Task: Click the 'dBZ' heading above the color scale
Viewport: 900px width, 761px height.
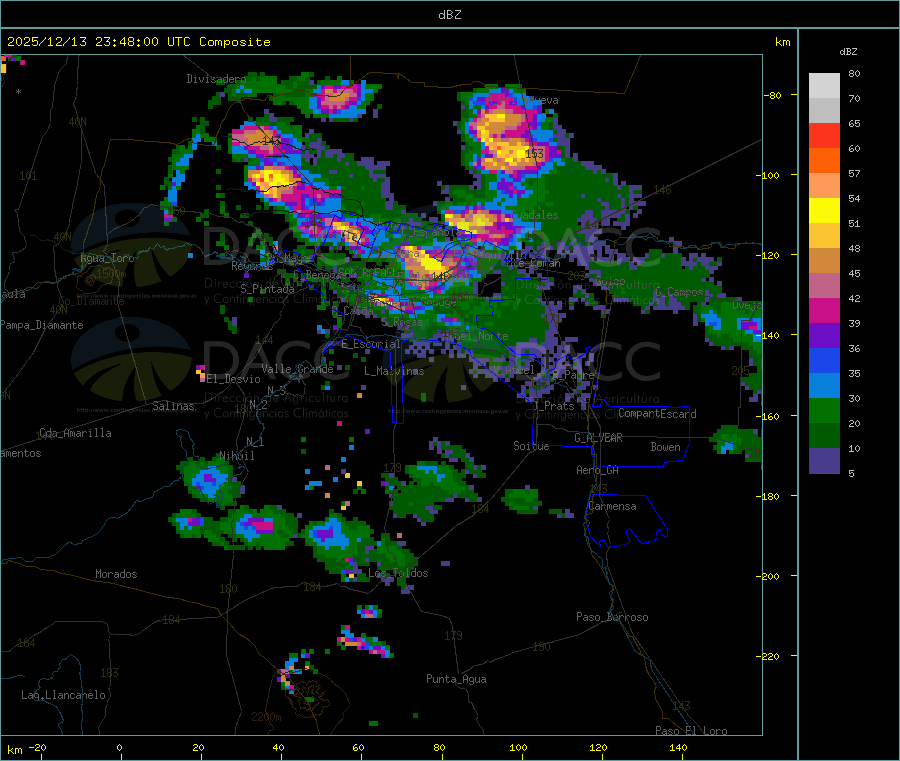Action: (848, 52)
